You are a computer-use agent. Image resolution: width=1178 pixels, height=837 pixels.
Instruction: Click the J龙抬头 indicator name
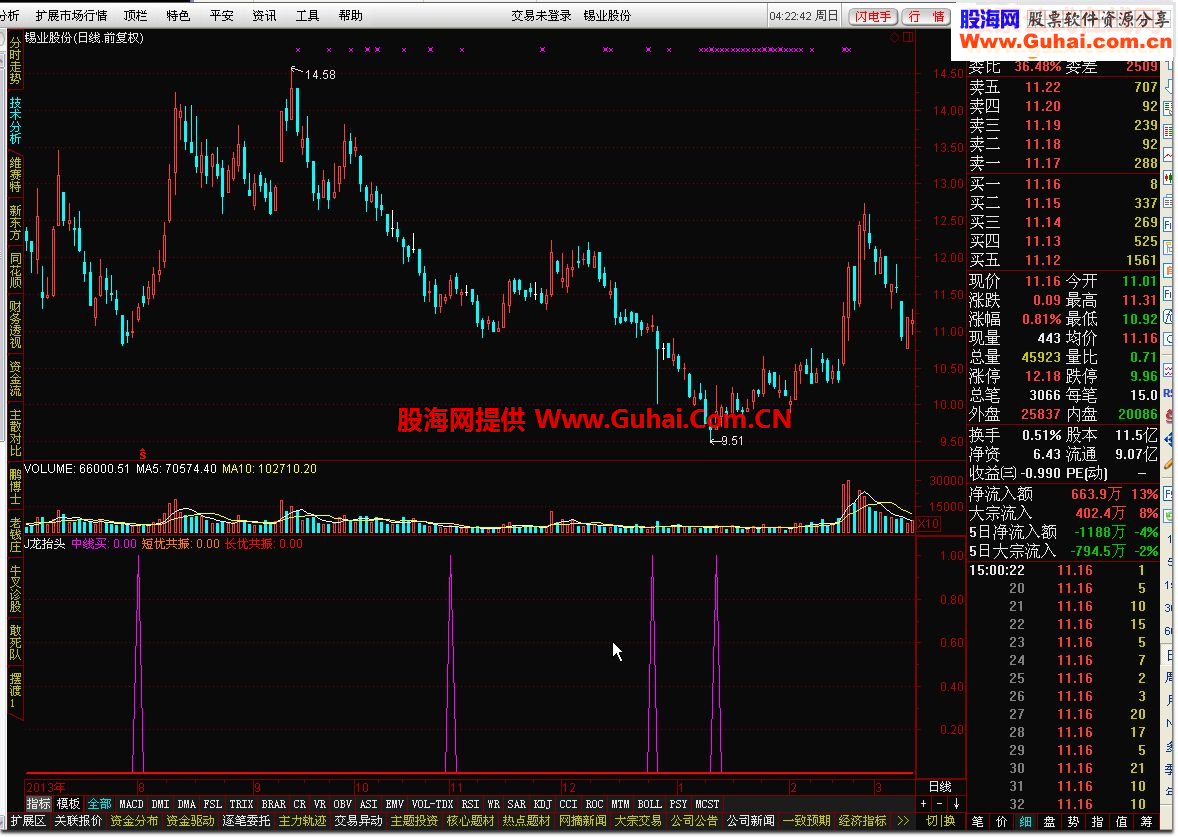tap(45, 543)
